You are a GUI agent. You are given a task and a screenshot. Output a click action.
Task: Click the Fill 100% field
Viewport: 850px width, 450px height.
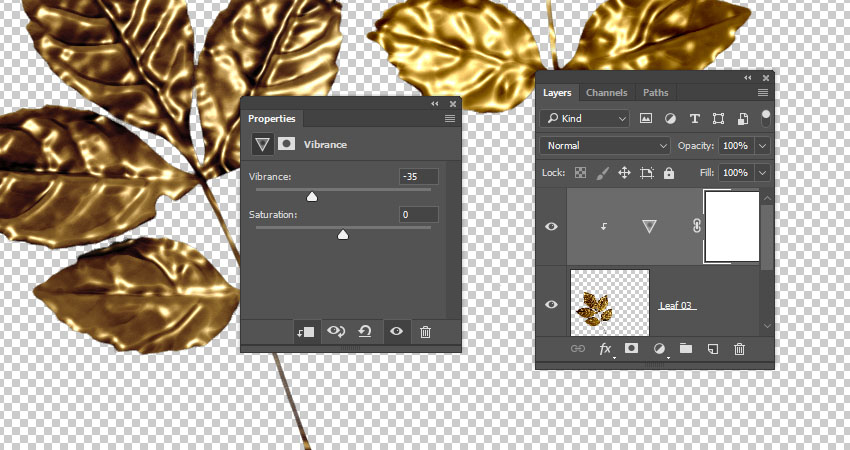[736, 172]
